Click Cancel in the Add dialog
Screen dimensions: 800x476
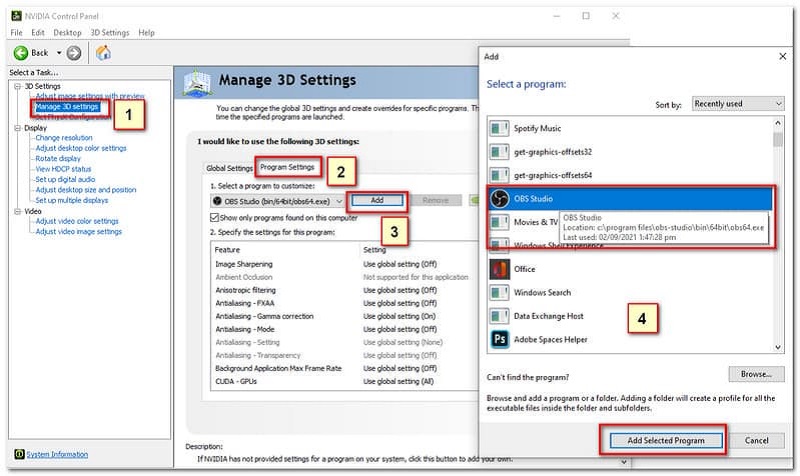point(757,441)
